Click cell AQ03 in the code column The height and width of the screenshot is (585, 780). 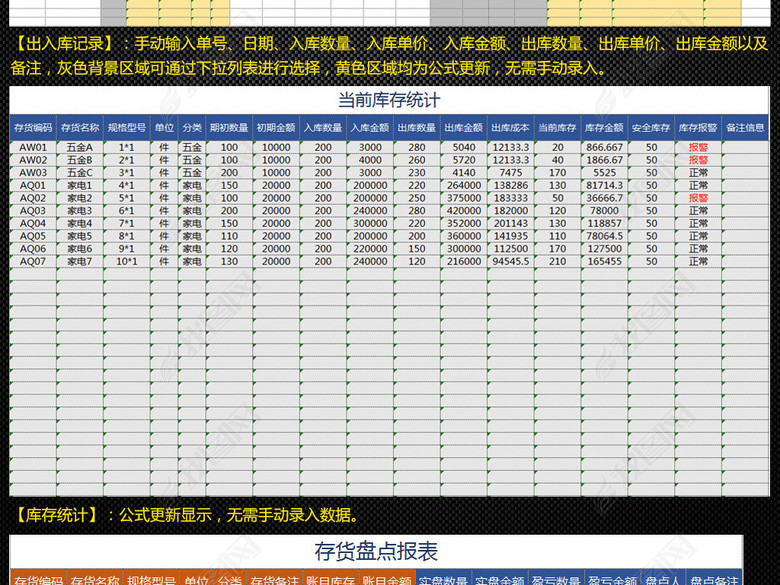[x=33, y=211]
